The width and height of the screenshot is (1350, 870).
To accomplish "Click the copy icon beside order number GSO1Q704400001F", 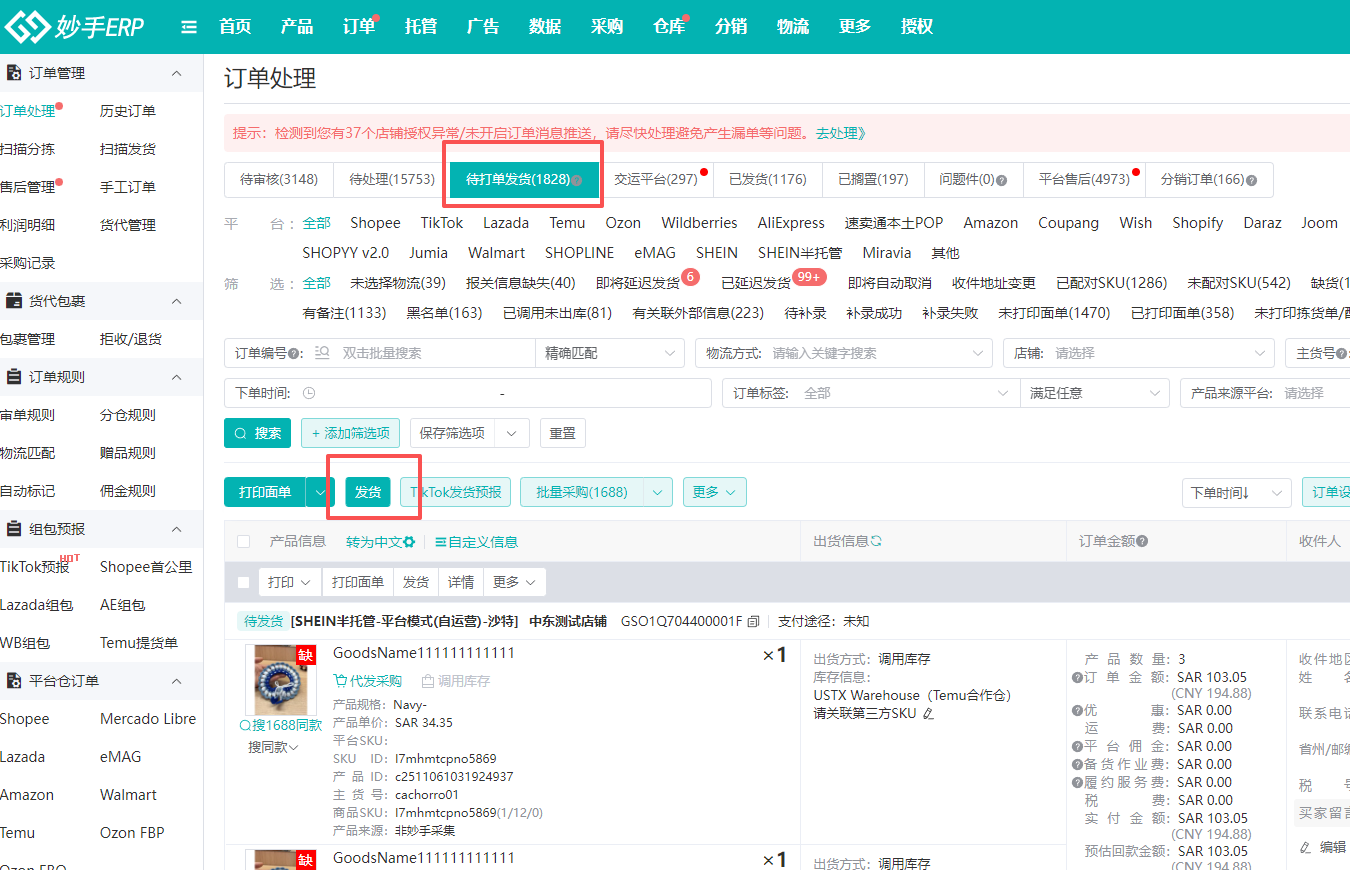I will point(753,621).
